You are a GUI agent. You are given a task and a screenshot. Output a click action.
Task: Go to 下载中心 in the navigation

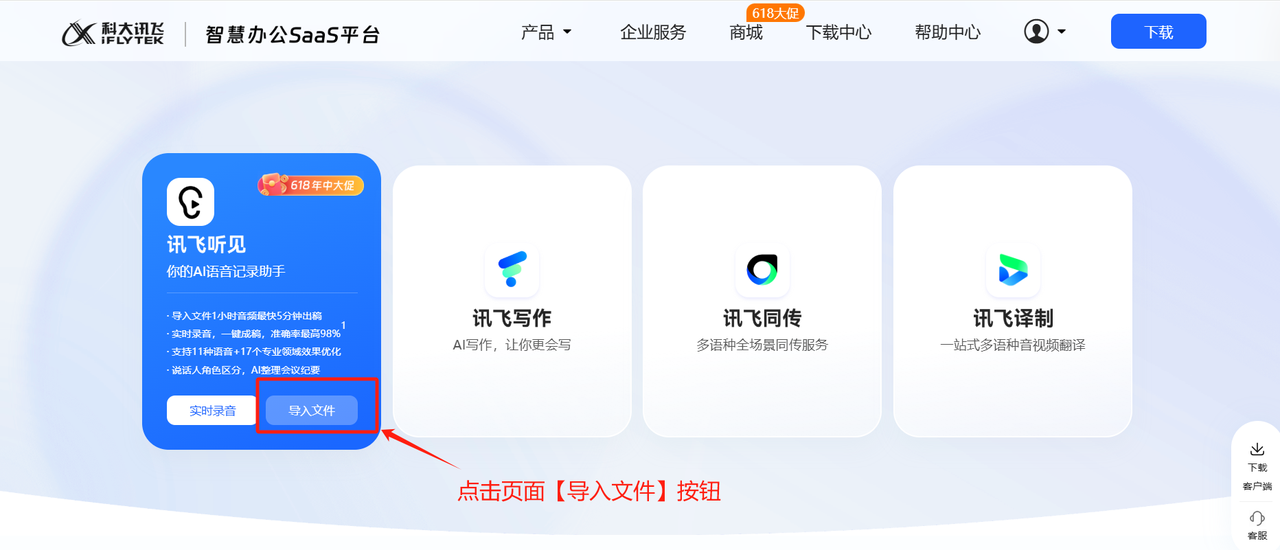click(839, 32)
